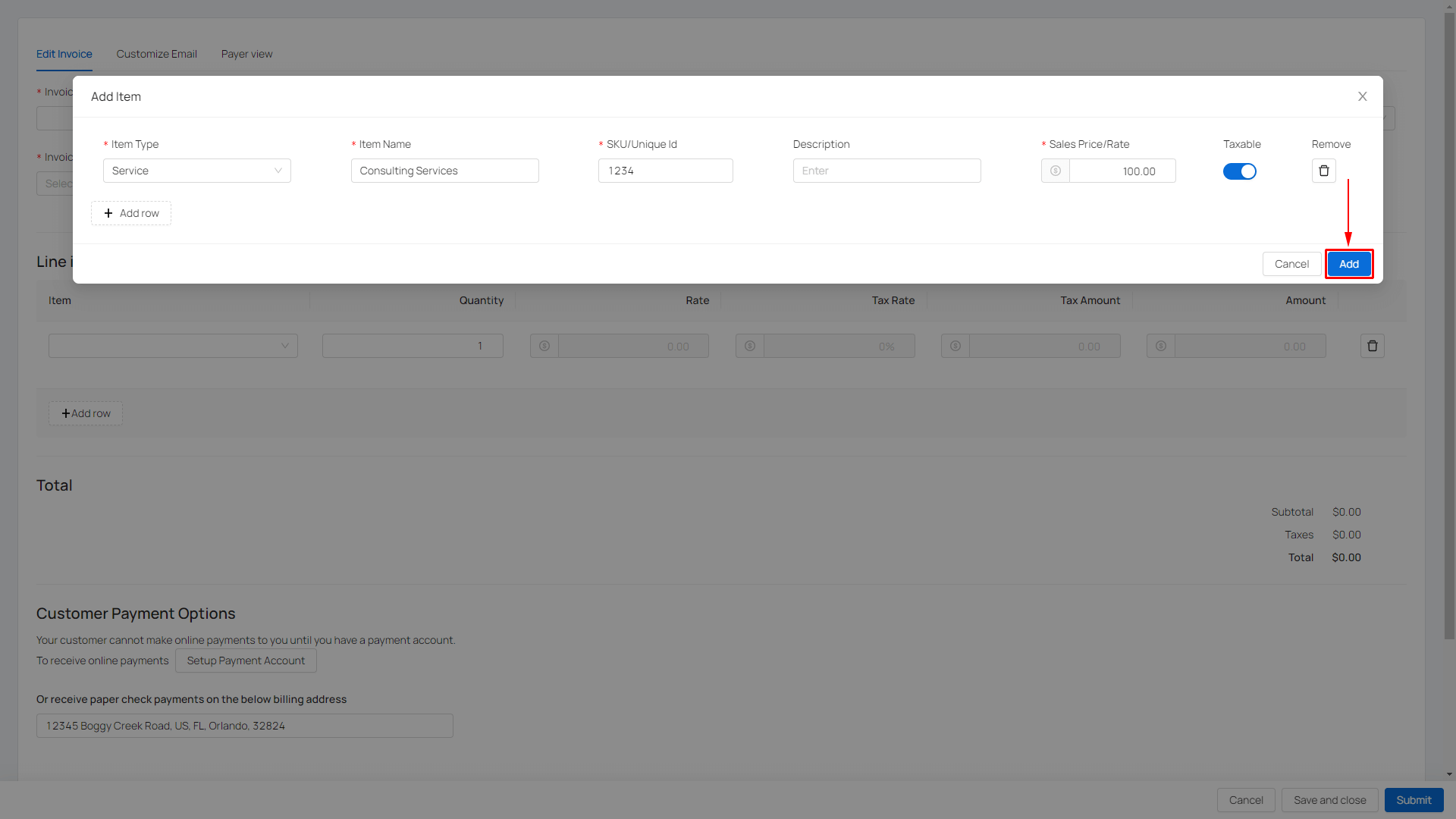Click the dollar icon beside Tax Amount field
1456x819 pixels.
point(955,346)
